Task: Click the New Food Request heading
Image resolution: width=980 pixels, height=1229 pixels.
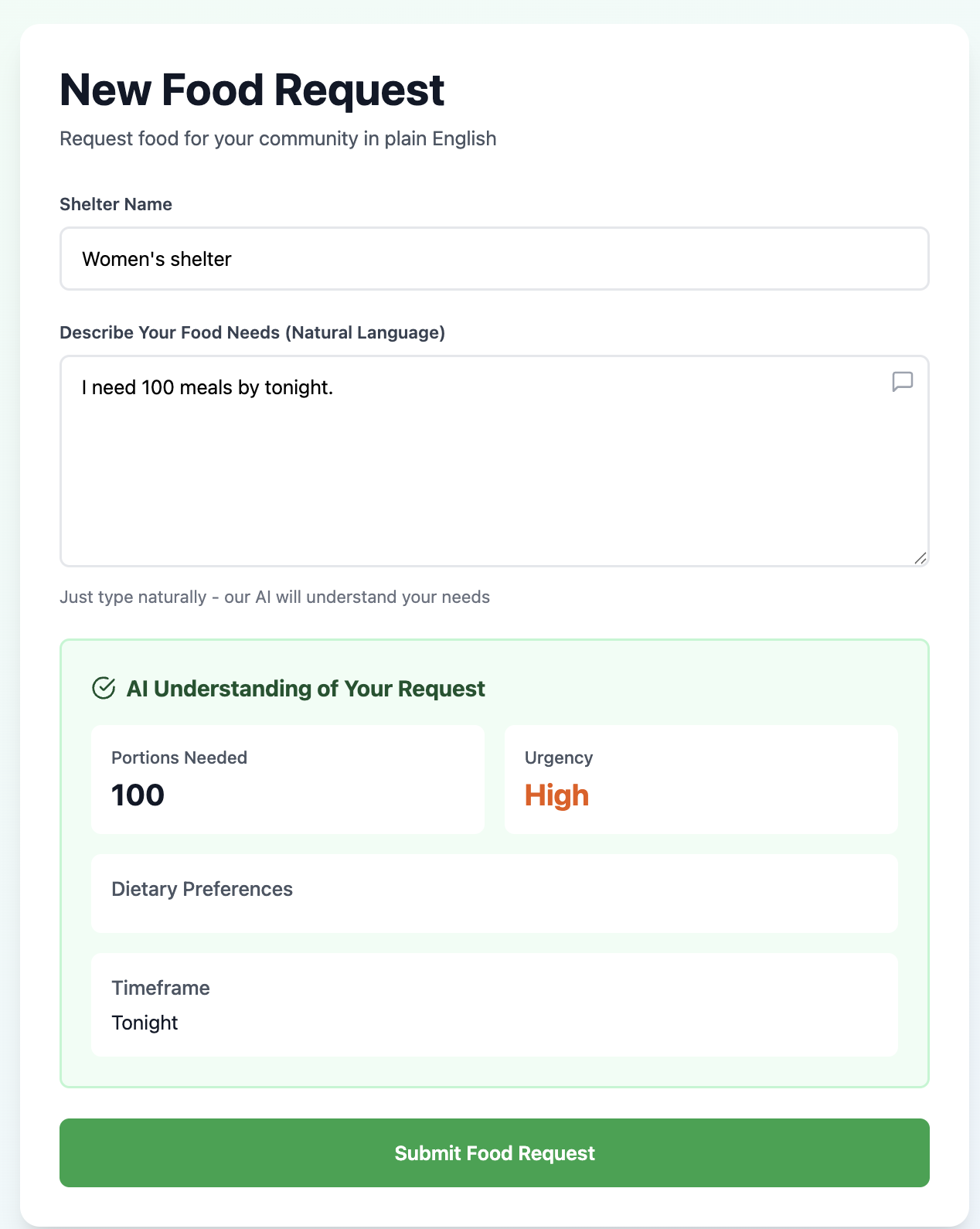Action: coord(252,90)
